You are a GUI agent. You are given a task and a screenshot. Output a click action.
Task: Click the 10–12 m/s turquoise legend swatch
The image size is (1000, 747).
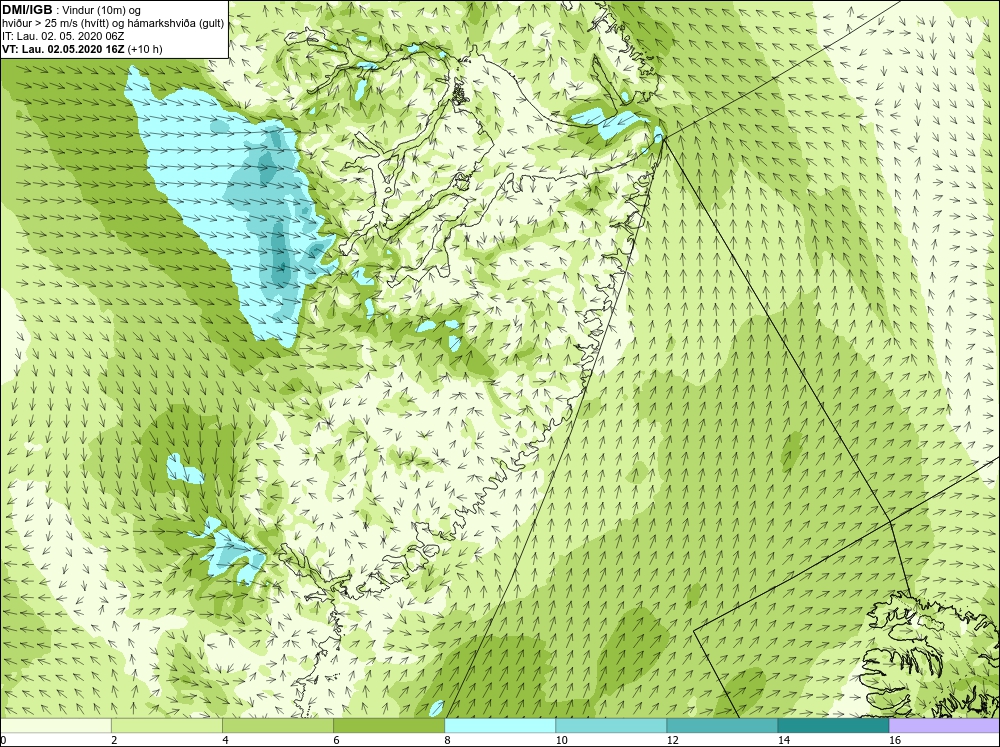pyautogui.click(x=610, y=725)
